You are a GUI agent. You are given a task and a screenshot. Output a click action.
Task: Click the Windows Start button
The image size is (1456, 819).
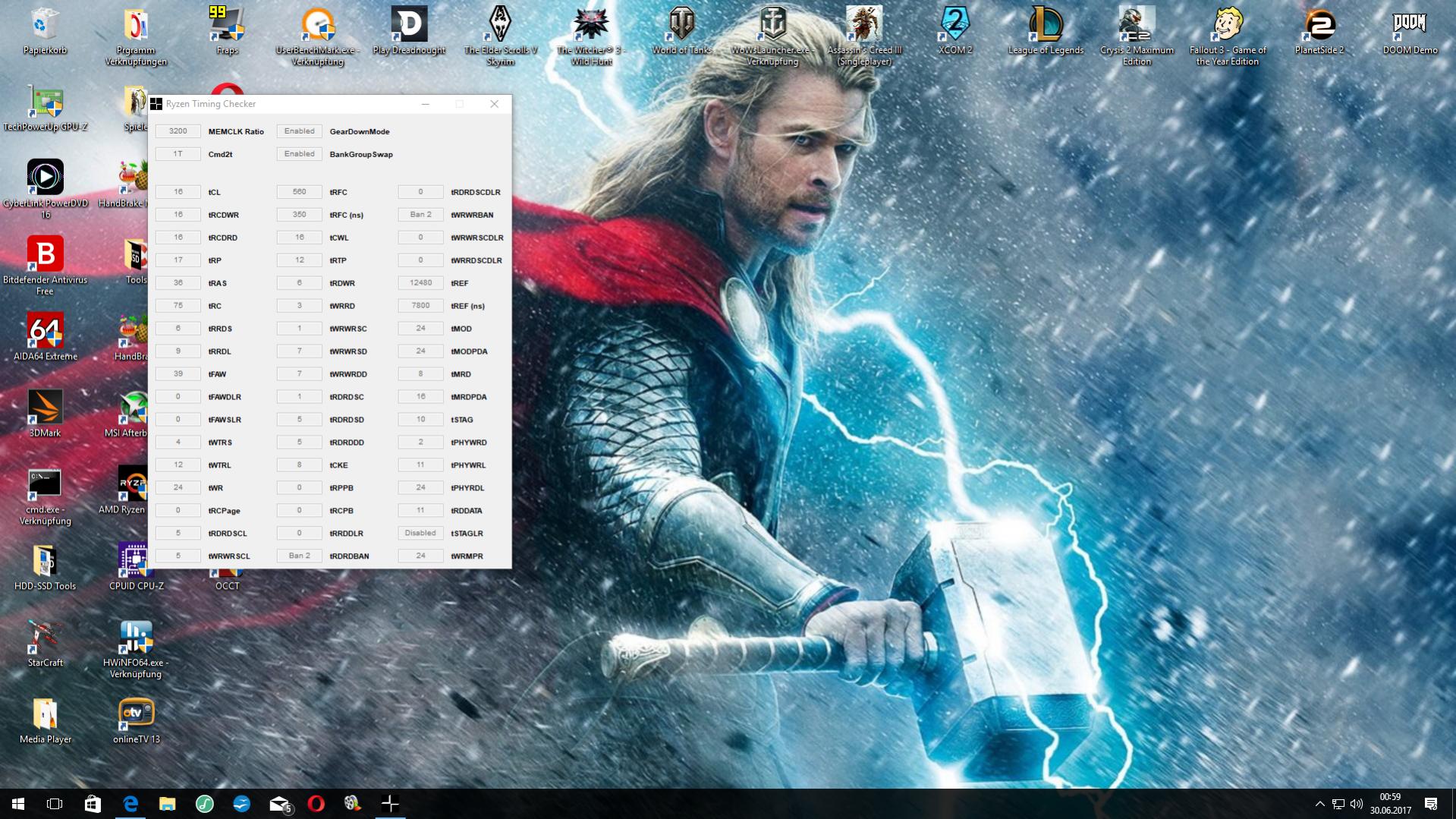(x=18, y=804)
